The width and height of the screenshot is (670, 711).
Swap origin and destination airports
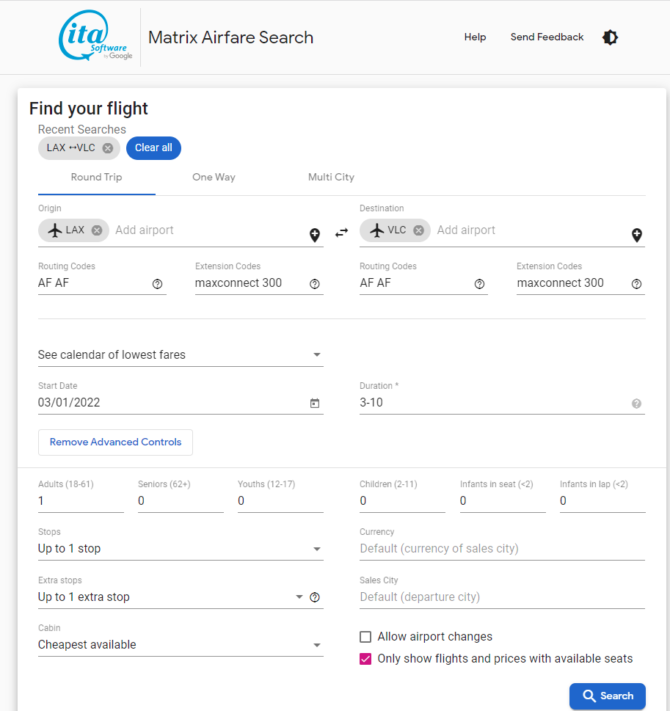[341, 233]
